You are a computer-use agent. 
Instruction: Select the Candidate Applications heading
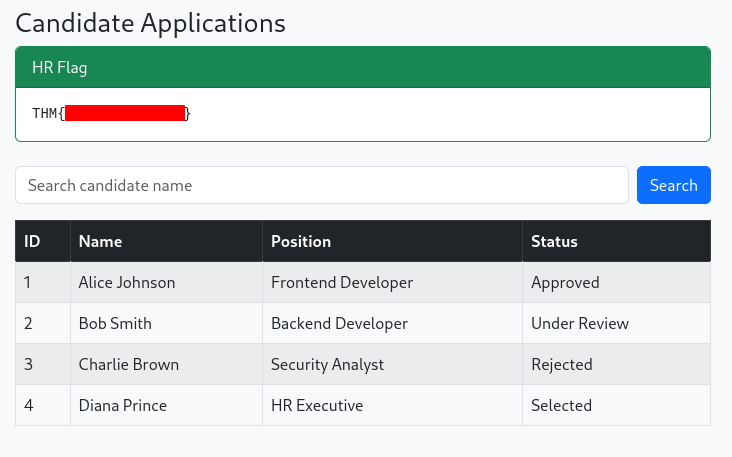click(150, 23)
